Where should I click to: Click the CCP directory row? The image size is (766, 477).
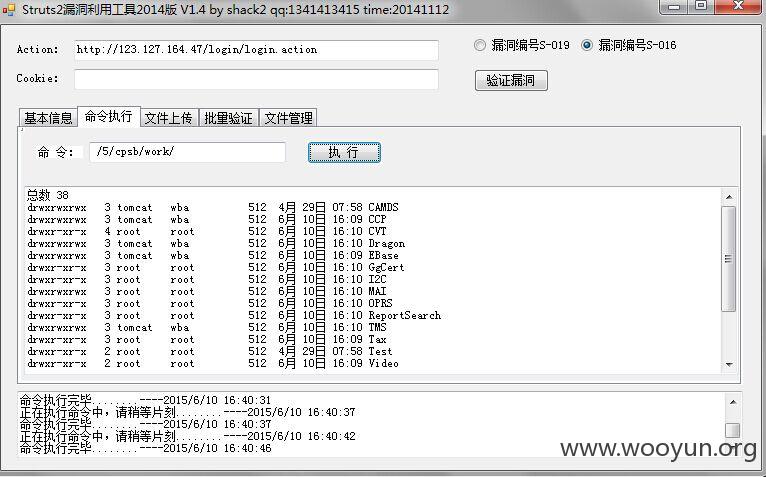[x=207, y=219]
